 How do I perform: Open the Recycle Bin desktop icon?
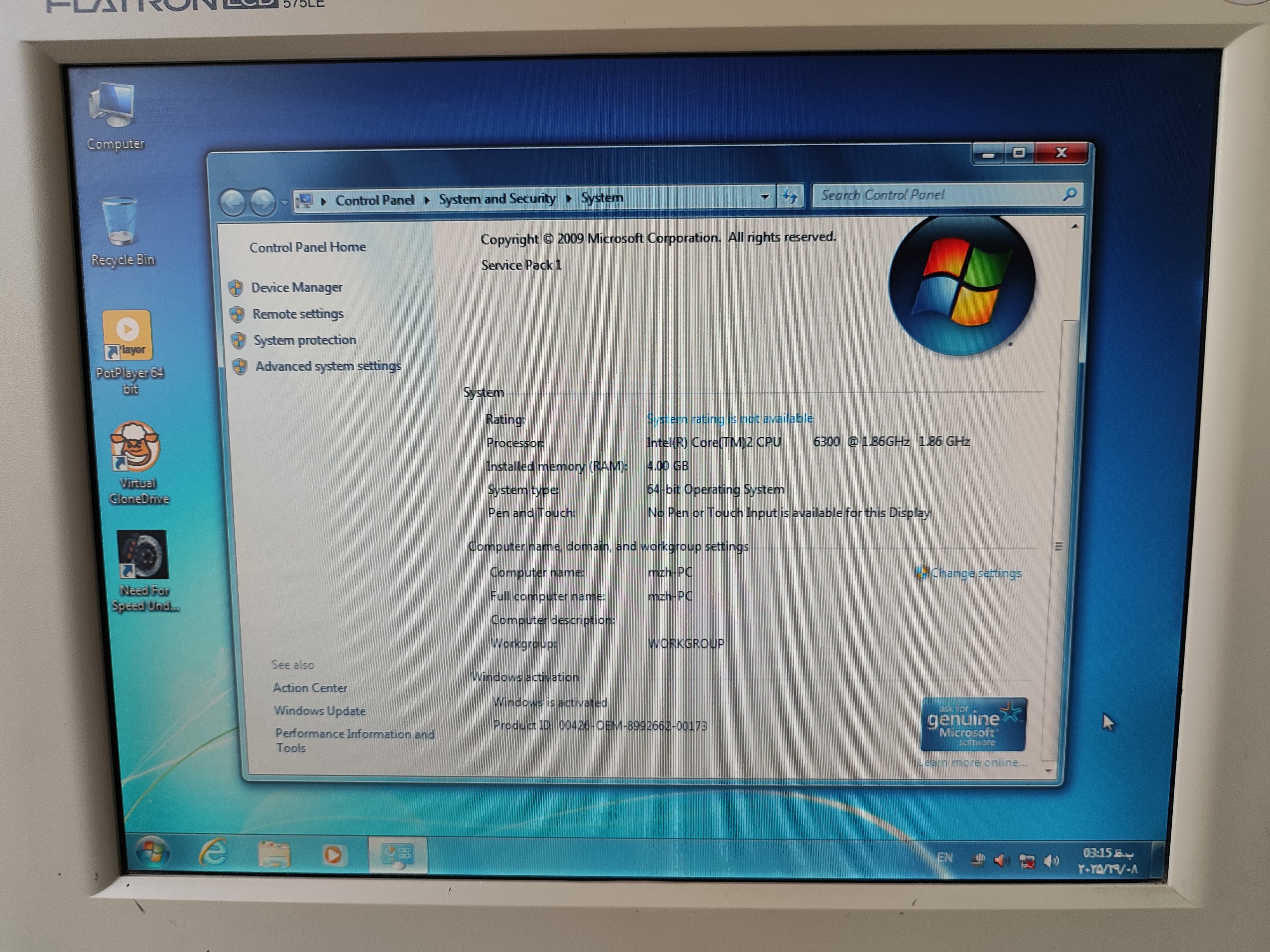coord(122,232)
